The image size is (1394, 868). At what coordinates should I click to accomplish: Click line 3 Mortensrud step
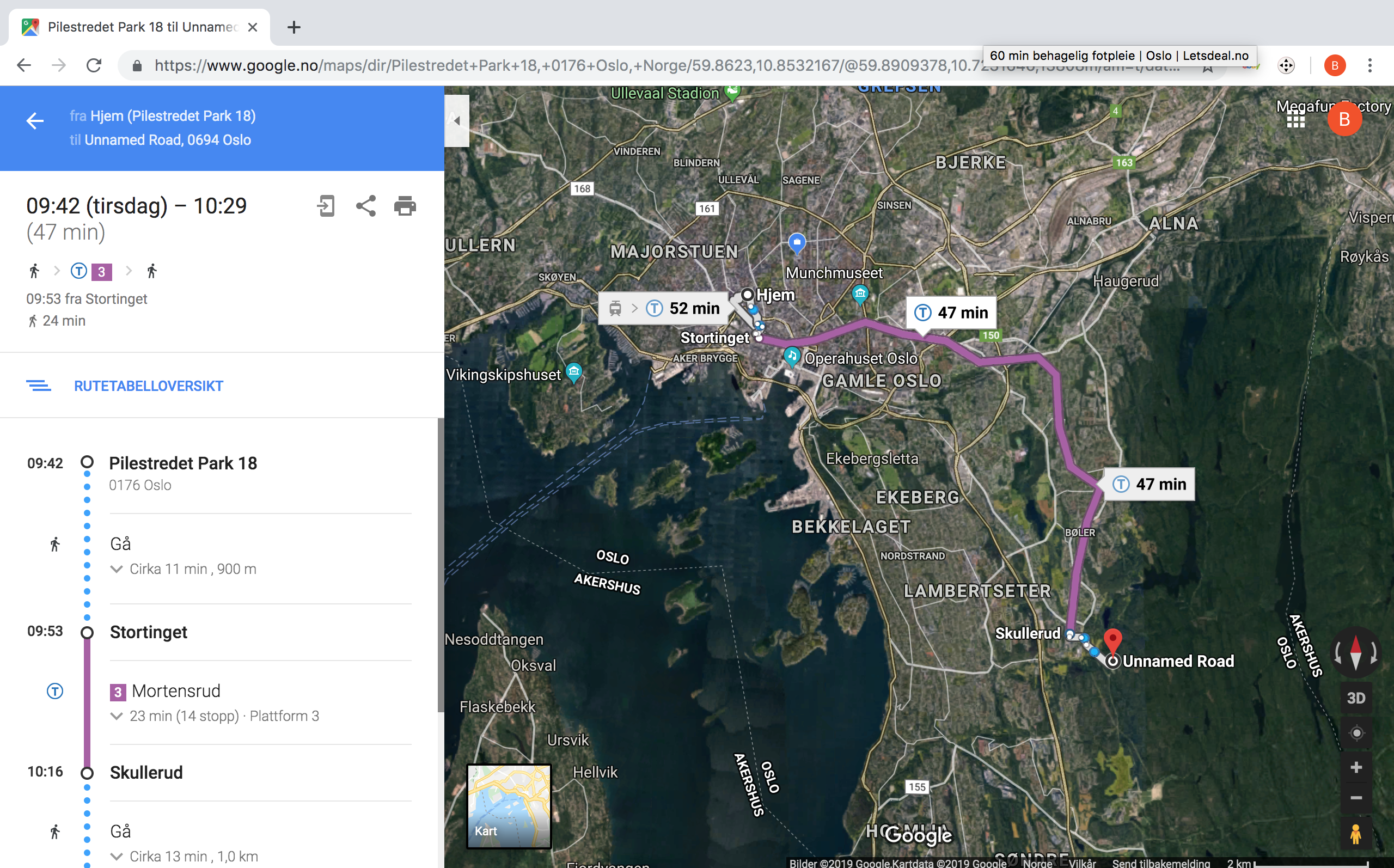coord(176,690)
